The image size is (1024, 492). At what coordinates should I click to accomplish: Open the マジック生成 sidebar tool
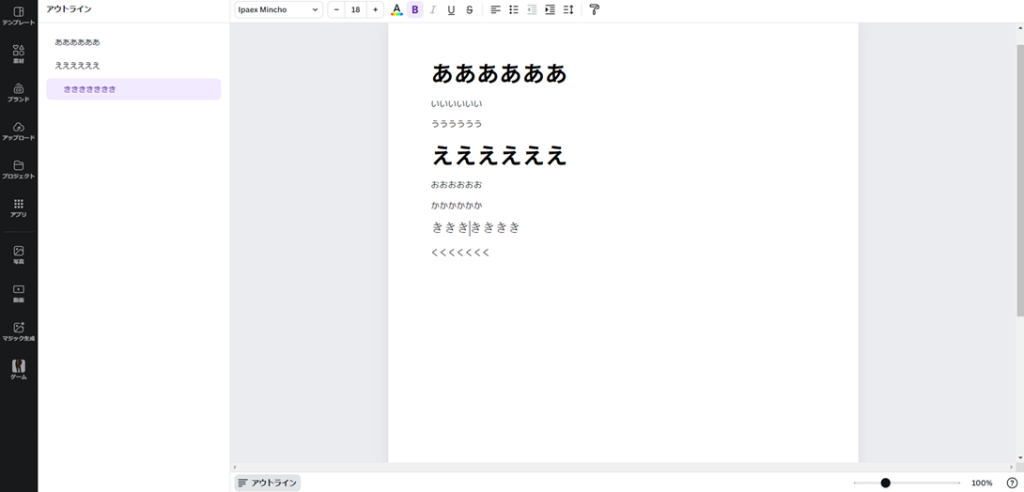point(18,331)
